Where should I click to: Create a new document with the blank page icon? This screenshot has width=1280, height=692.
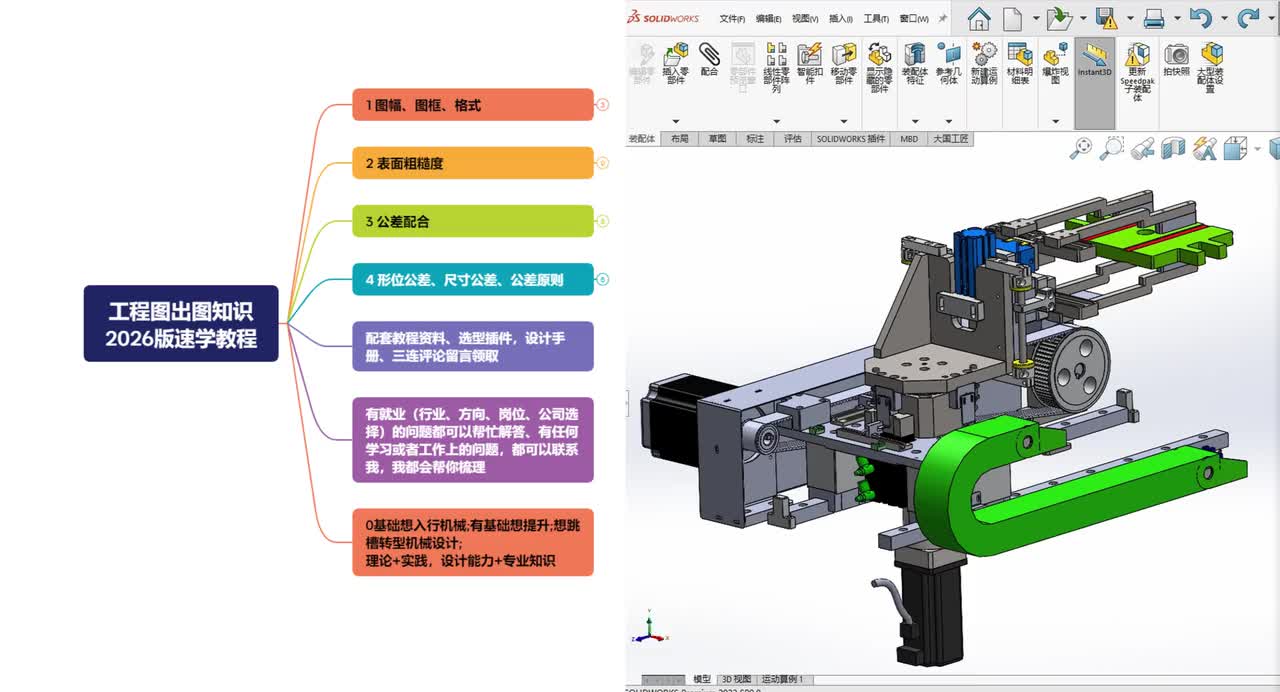tap(1013, 18)
